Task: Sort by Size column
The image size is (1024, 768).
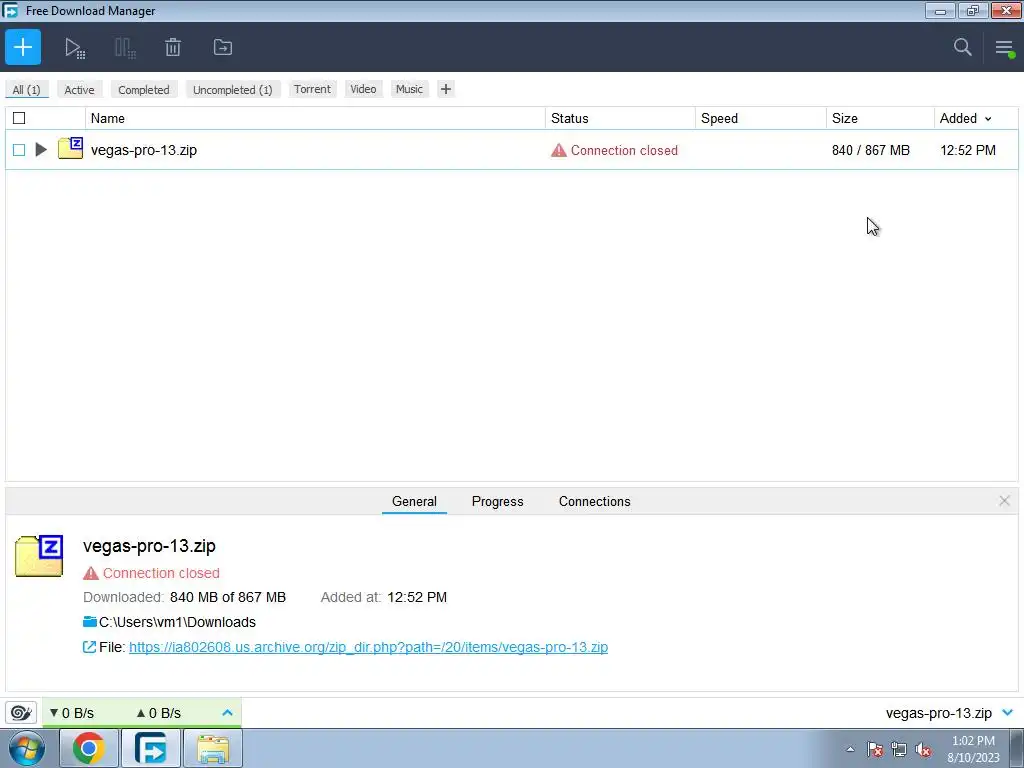Action: 880,118
